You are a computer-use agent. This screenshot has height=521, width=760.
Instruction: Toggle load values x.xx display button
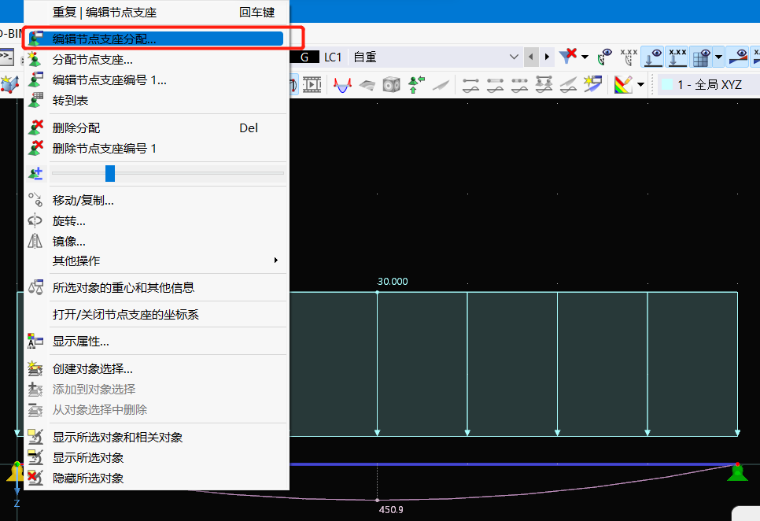677,57
